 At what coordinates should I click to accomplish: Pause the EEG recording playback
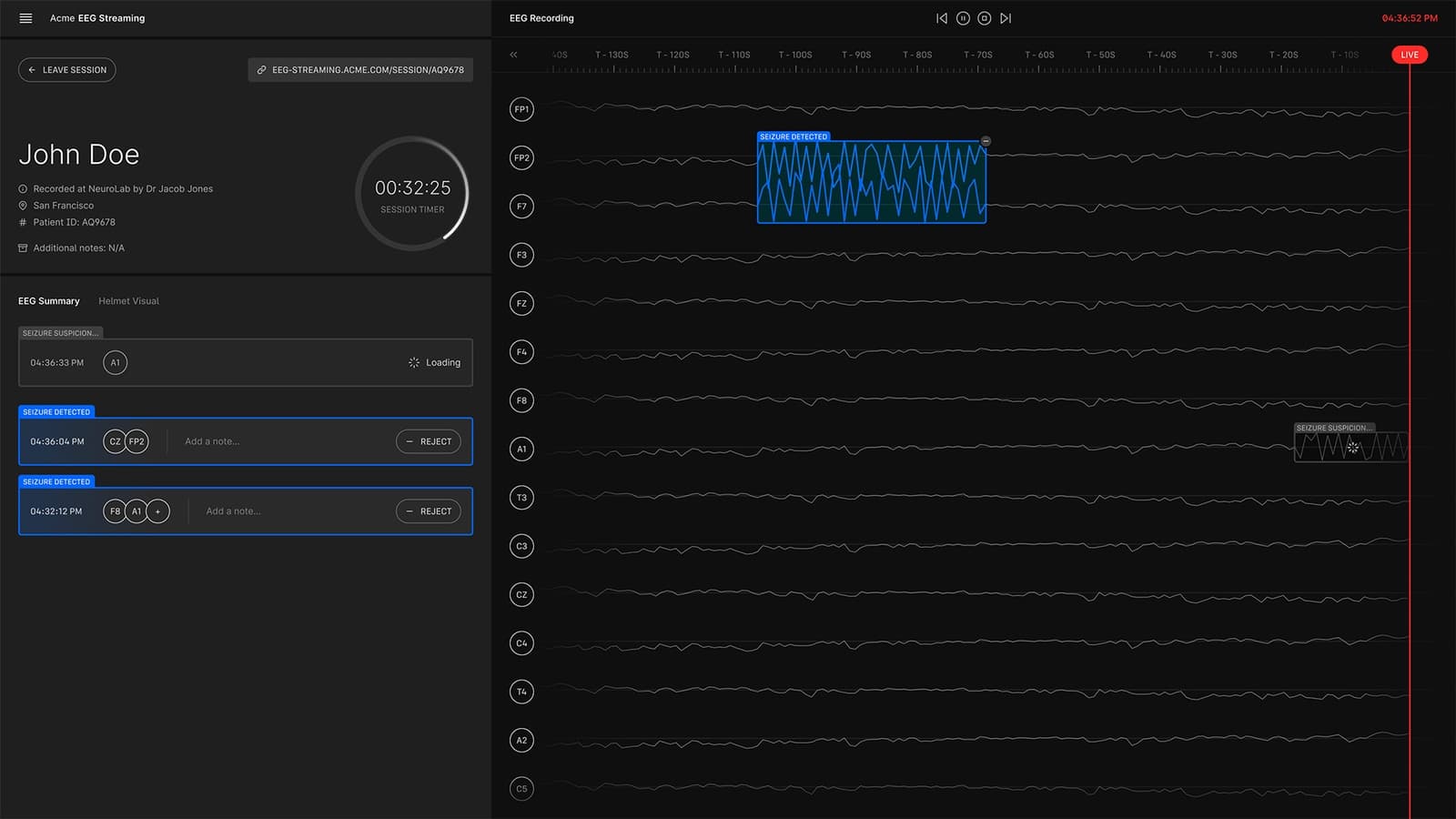[963, 18]
